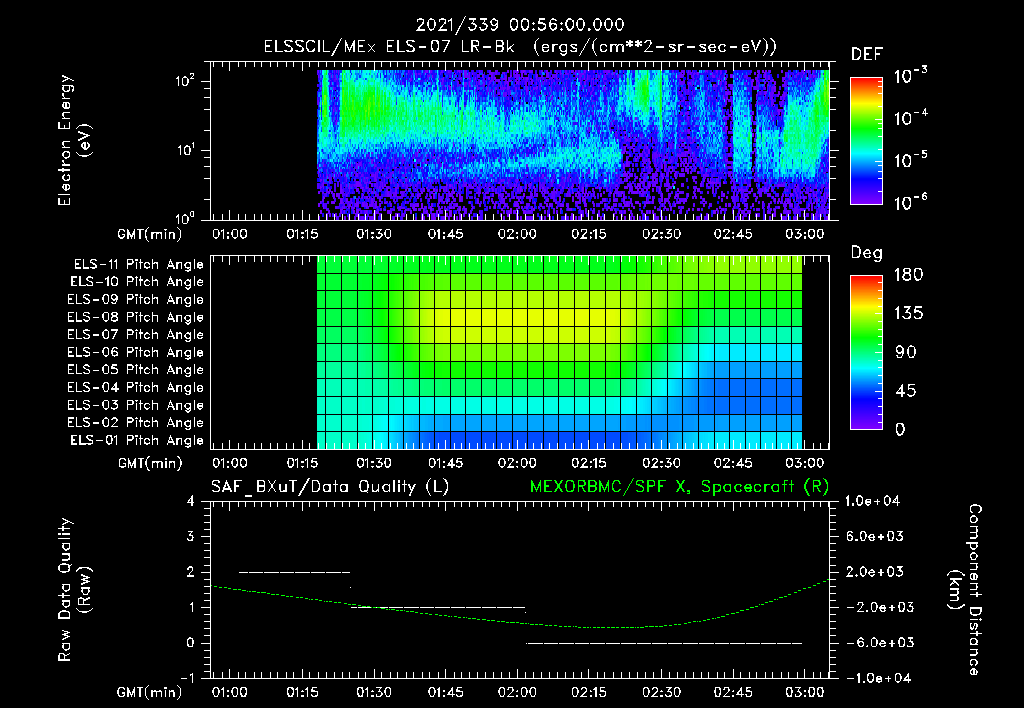Click the Raw Data Quality (Raw) axis label
The width and height of the screenshot is (1024, 708).
click(74, 589)
